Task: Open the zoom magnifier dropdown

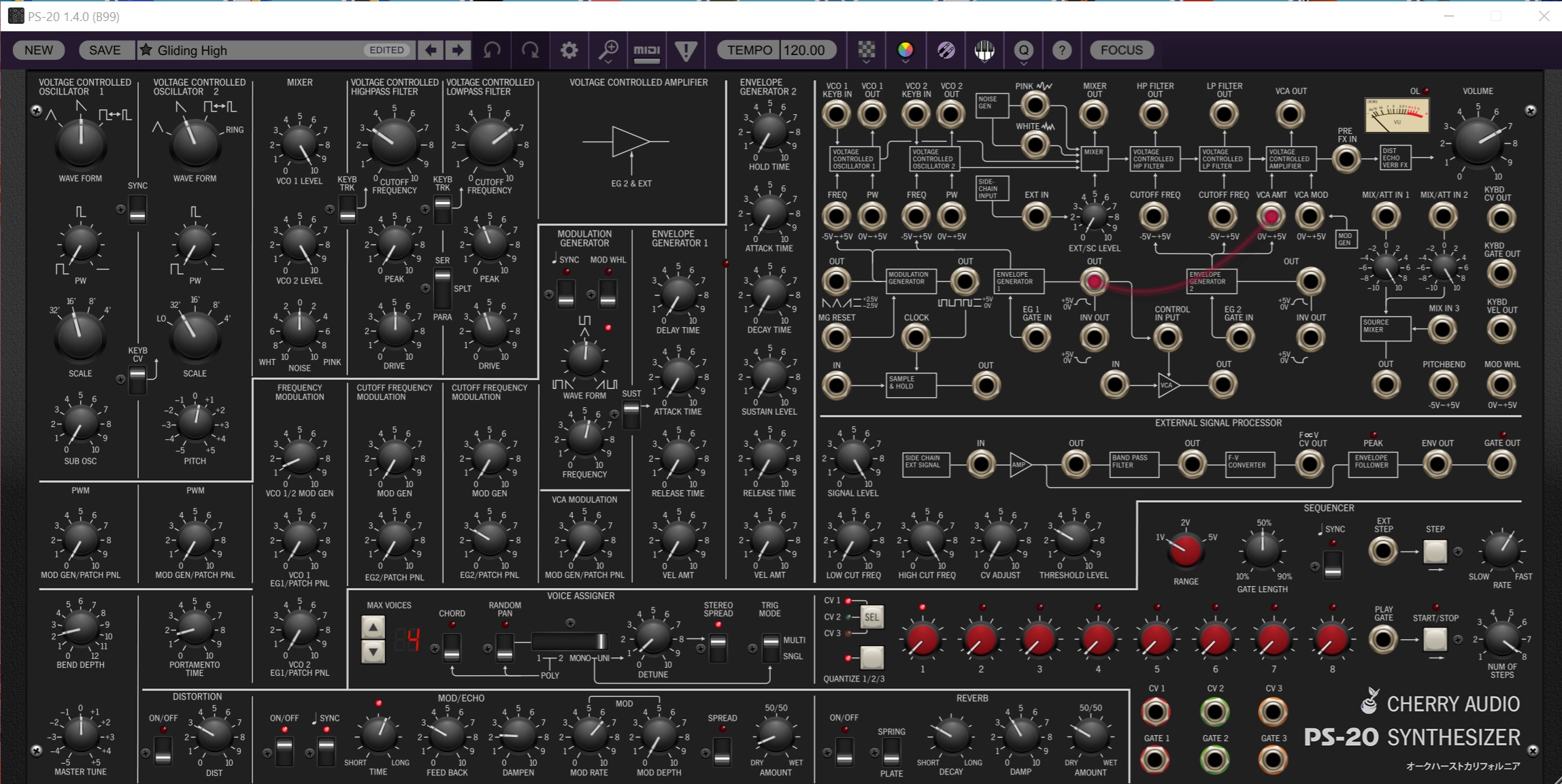Action: point(608,50)
